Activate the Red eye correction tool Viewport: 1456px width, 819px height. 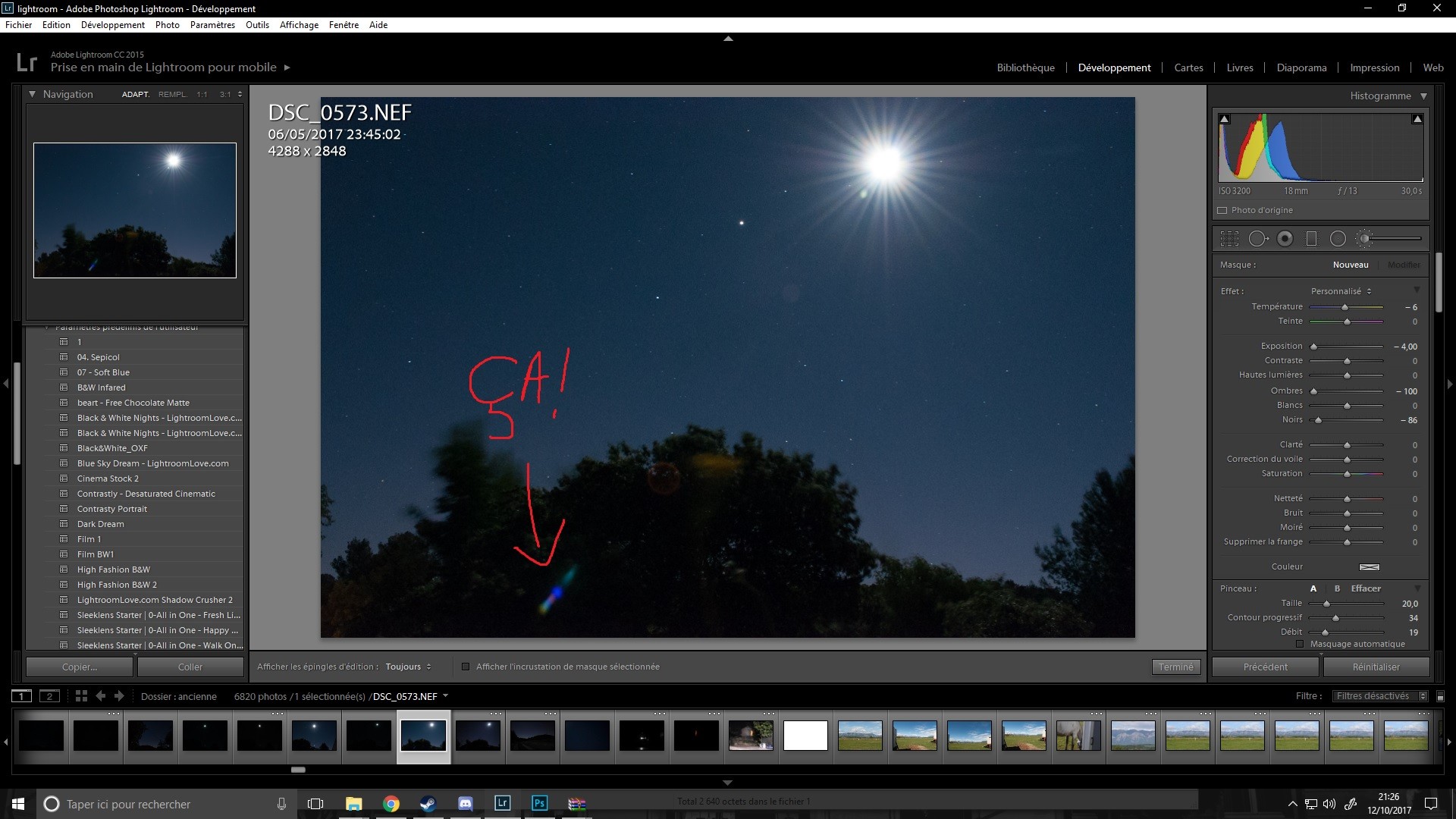click(x=1285, y=239)
